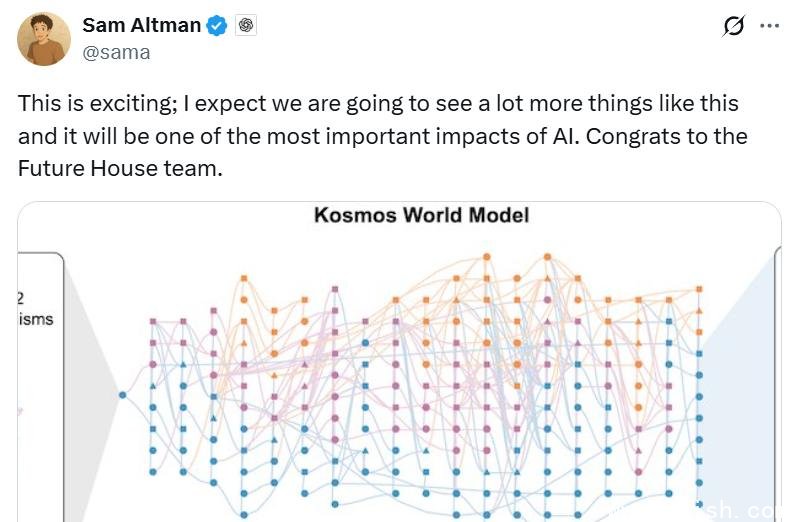Open Grok via the slashed-circle icon
Screen dimensions: 792x522
click(733, 27)
